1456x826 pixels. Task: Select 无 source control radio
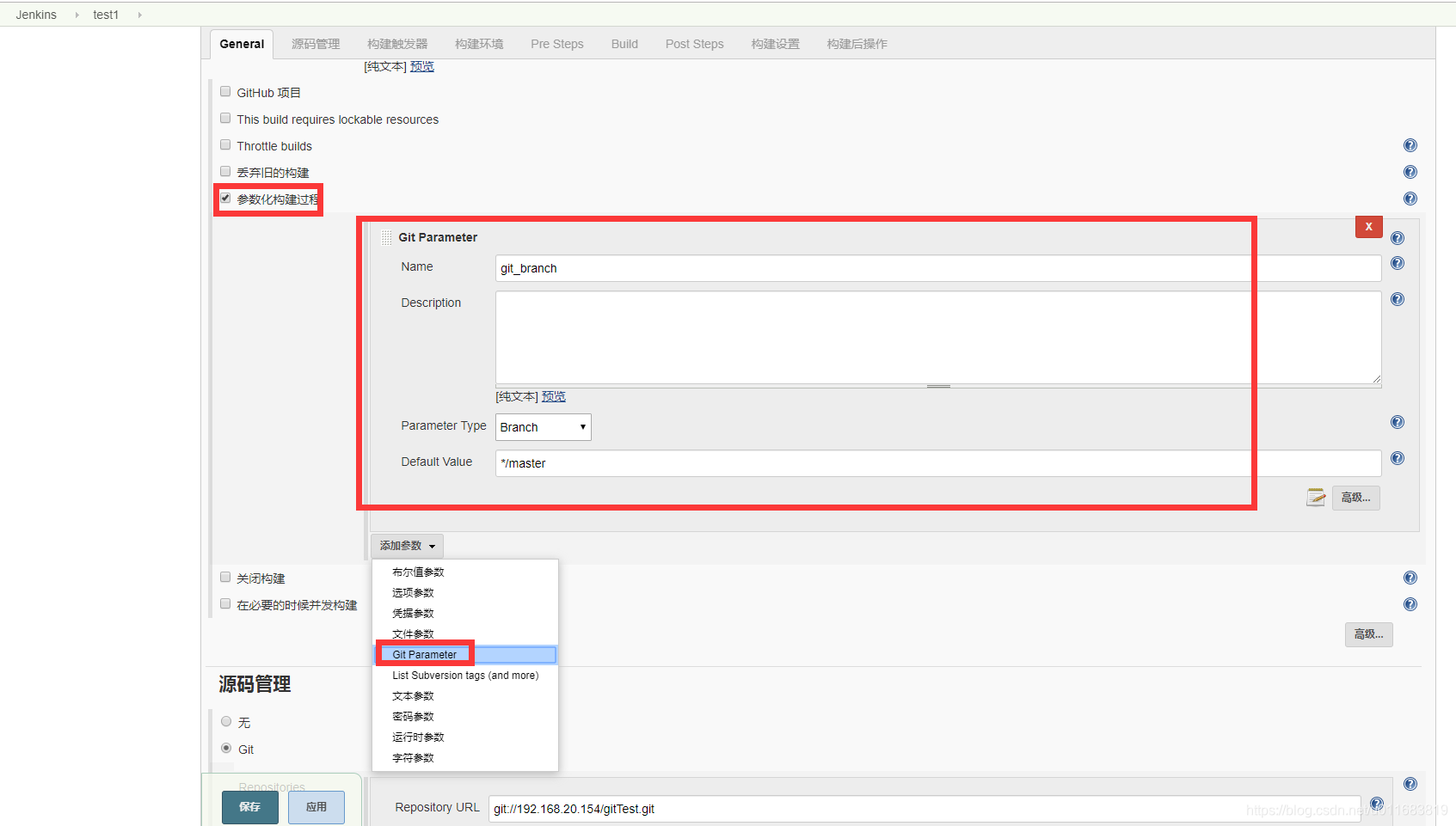tap(226, 721)
